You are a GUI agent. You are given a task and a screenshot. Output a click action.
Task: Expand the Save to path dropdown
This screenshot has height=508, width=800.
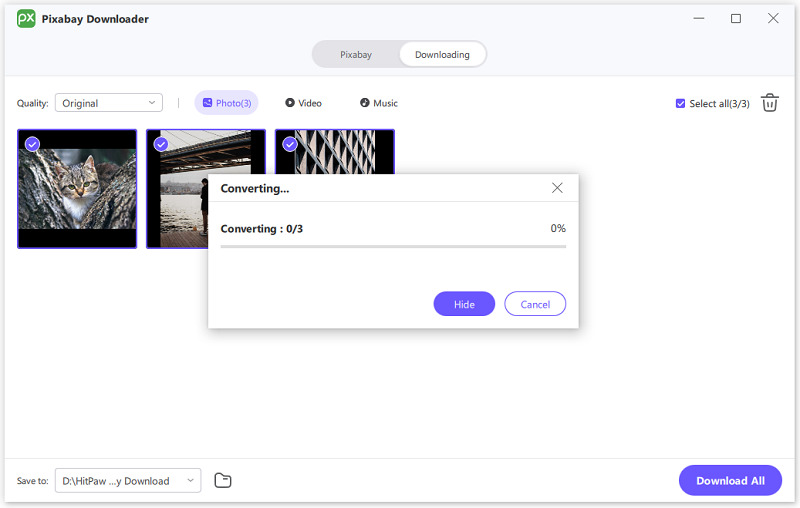coord(128,480)
